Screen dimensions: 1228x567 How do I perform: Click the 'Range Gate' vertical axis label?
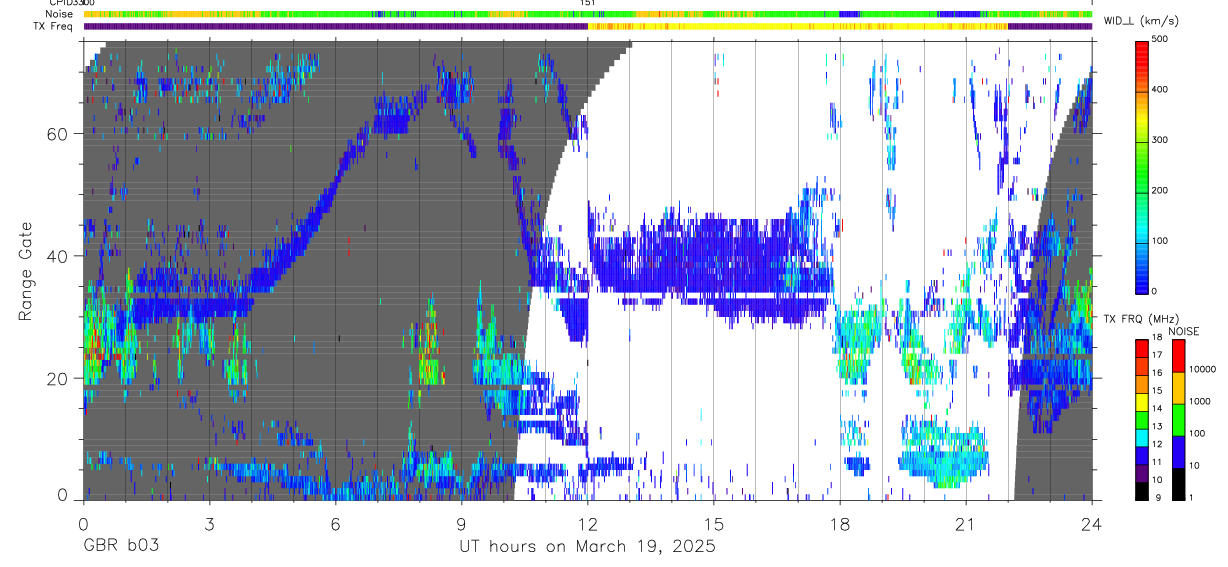26,273
